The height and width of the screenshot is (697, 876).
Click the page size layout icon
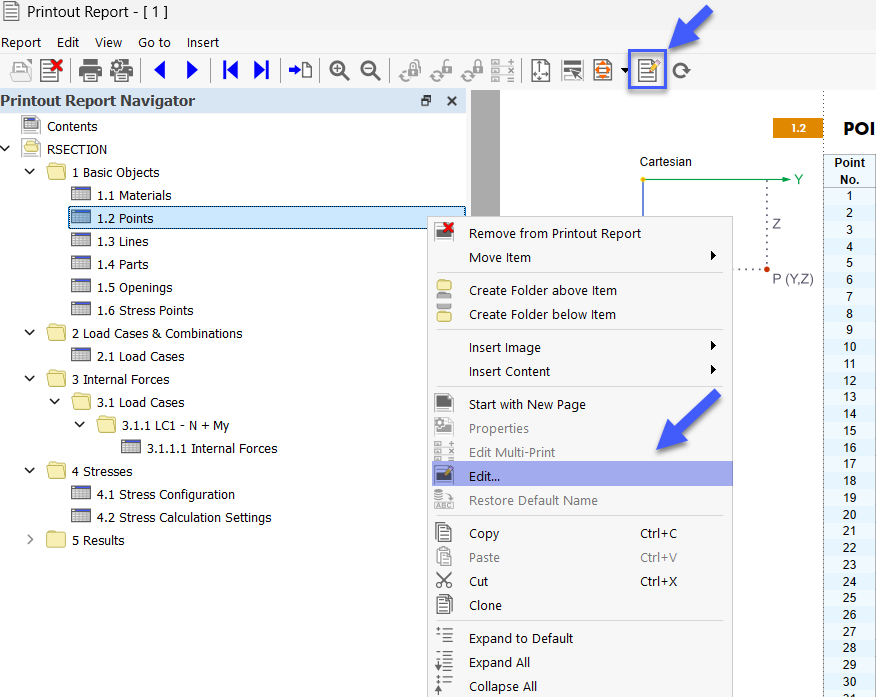pos(540,70)
